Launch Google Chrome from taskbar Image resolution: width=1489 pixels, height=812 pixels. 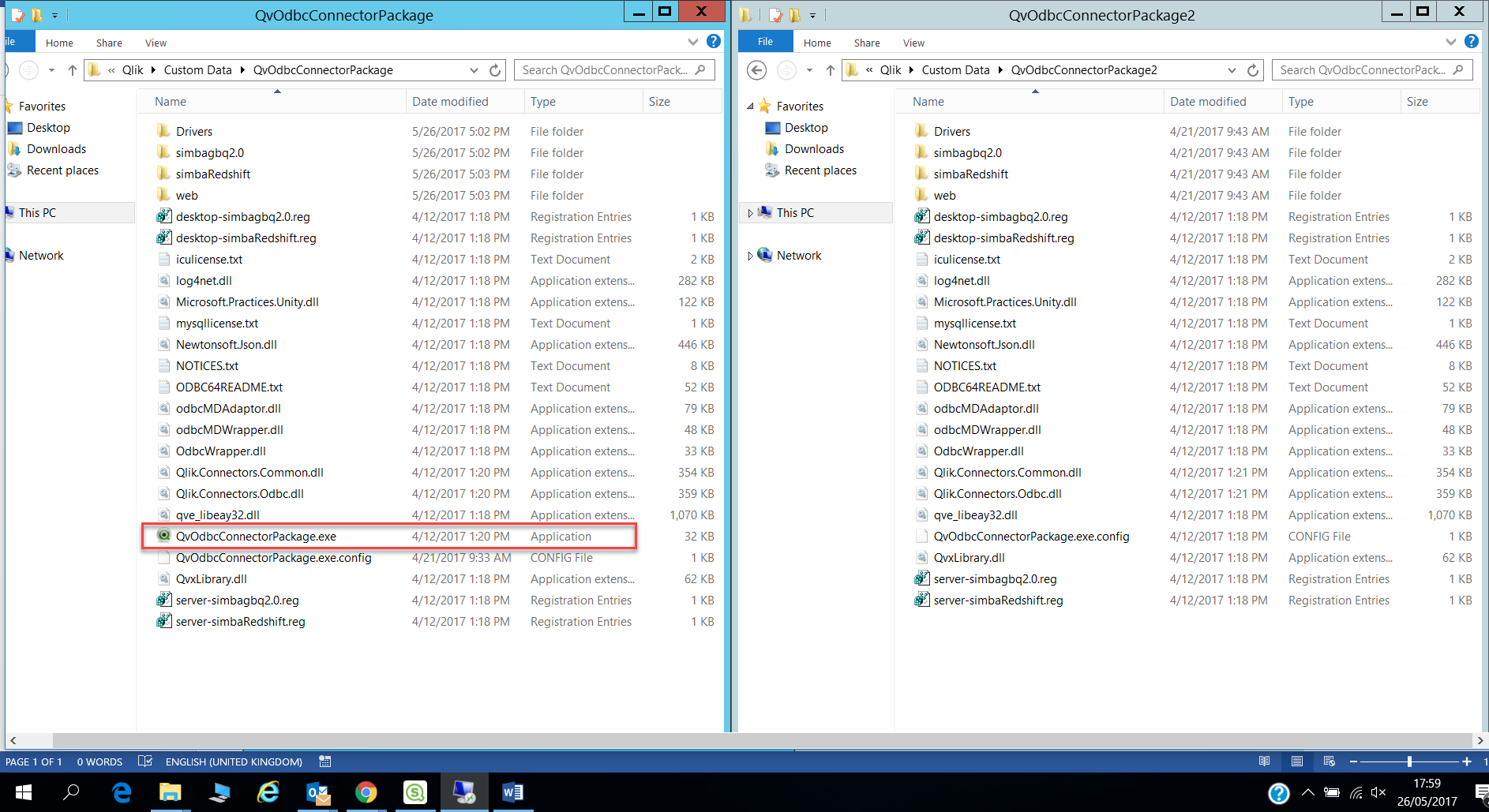click(366, 792)
